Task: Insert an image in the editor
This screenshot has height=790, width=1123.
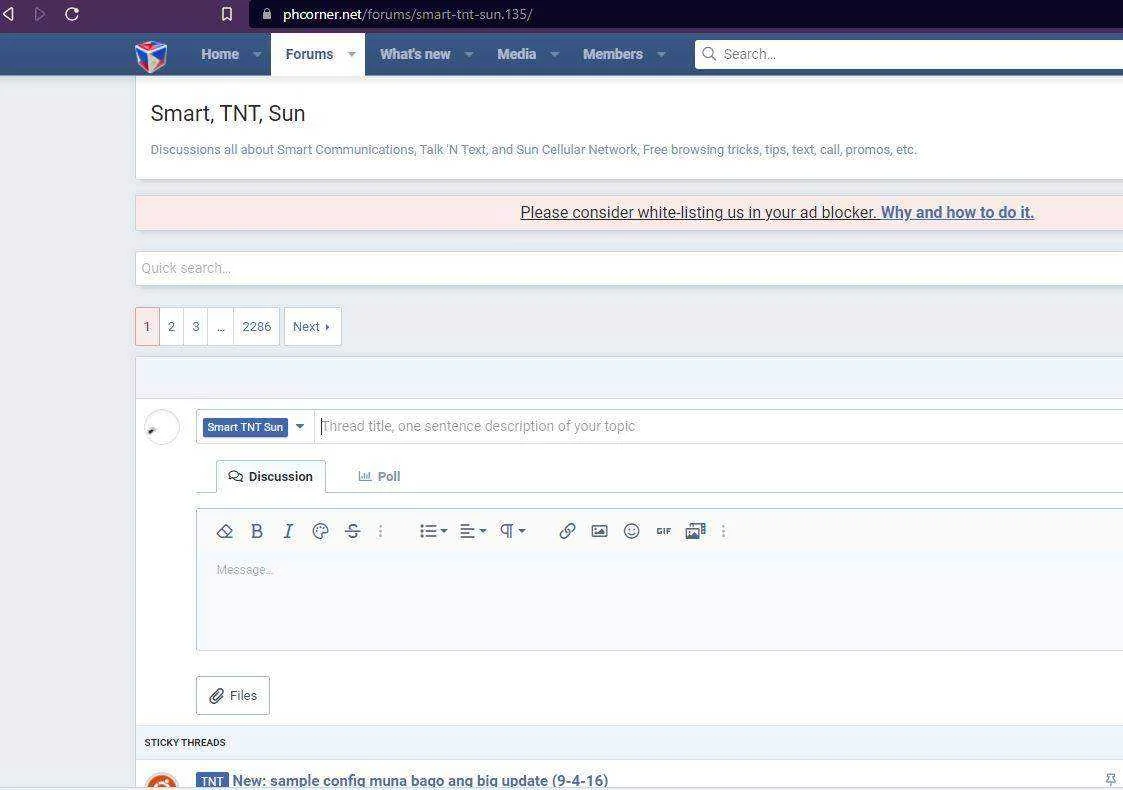Action: [599, 531]
